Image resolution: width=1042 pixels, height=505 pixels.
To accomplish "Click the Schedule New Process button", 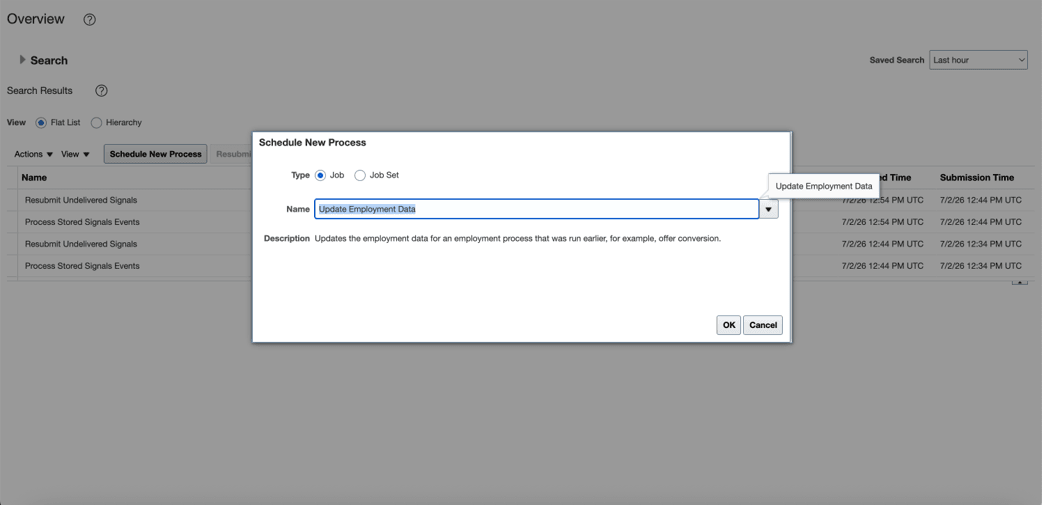I will (156, 154).
